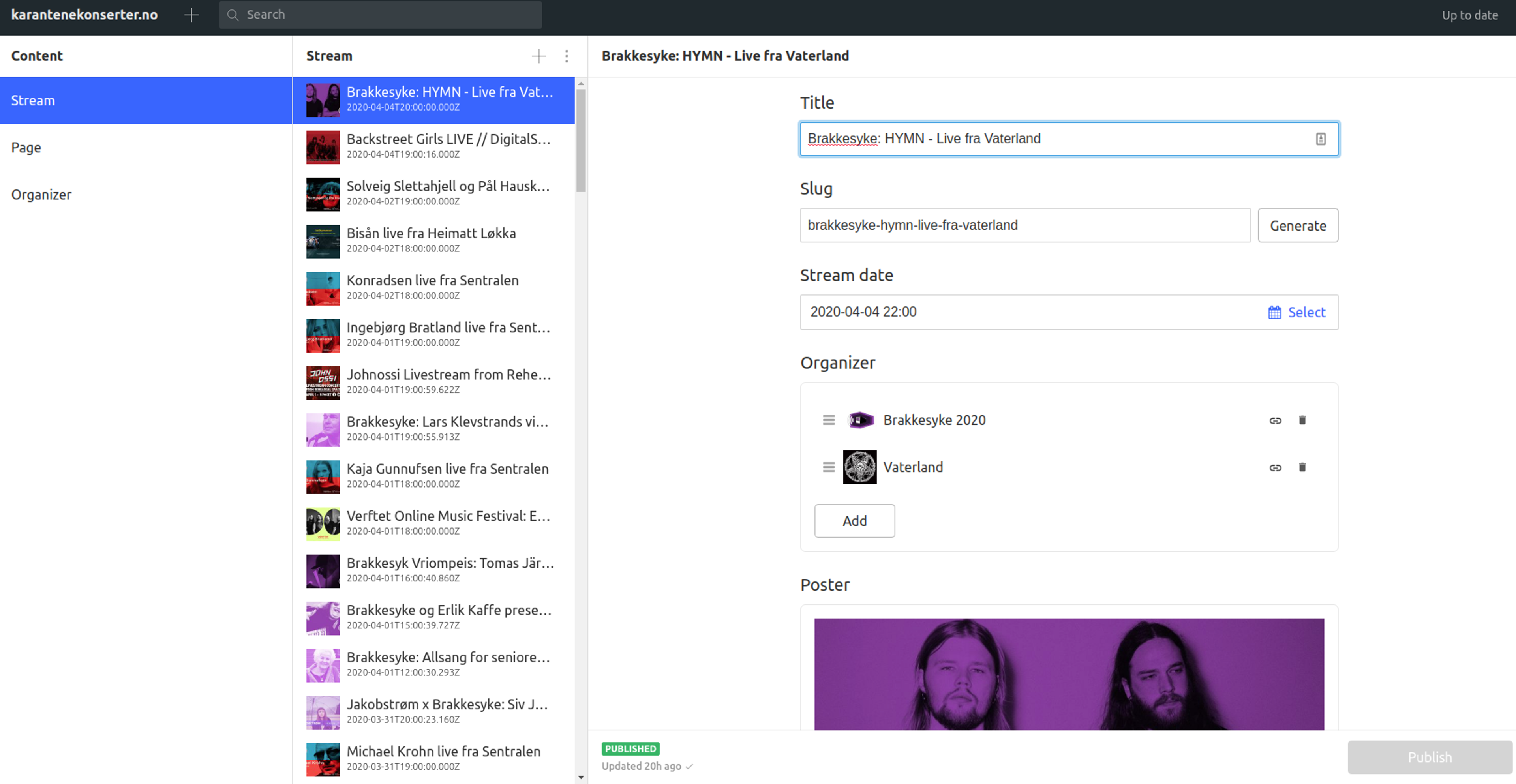
Task: Click the plus icon beside karantenekonserter.no
Action: (x=191, y=15)
